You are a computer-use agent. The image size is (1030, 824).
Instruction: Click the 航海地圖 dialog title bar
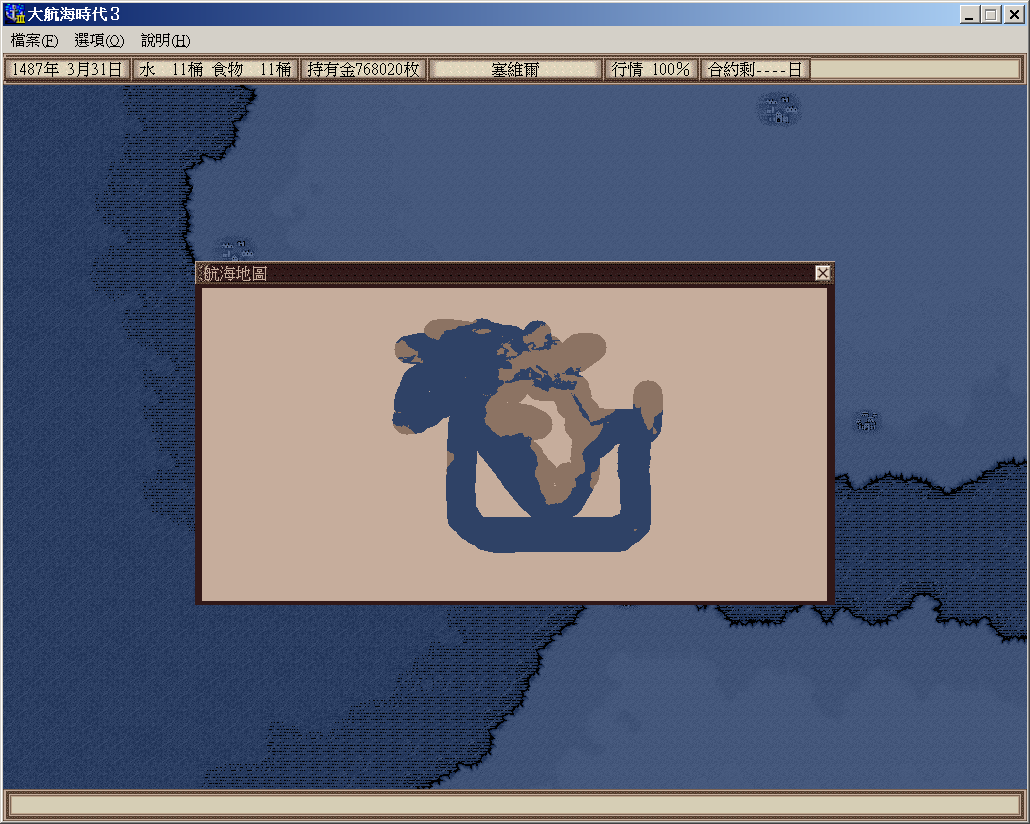point(500,273)
